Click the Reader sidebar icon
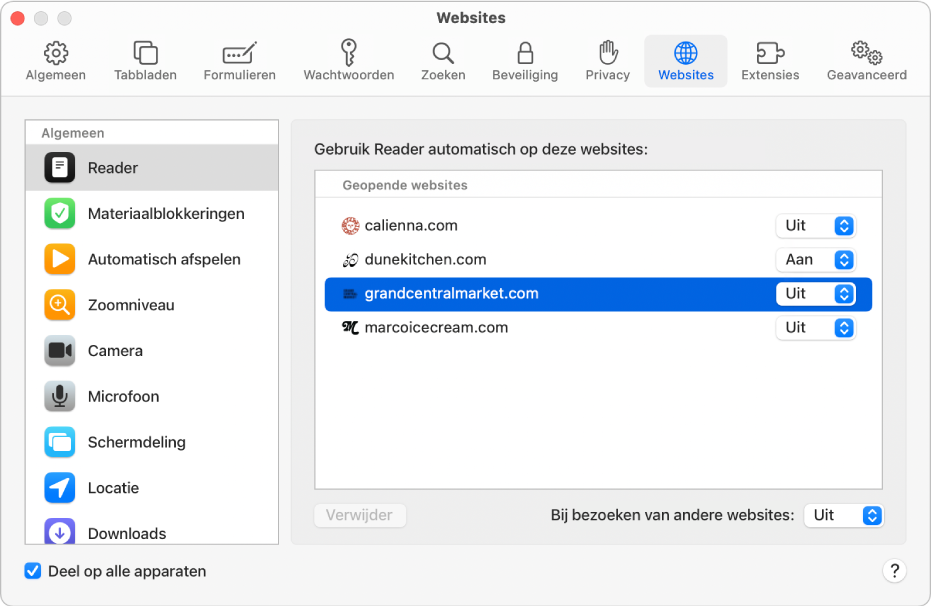 pyautogui.click(x=59, y=167)
